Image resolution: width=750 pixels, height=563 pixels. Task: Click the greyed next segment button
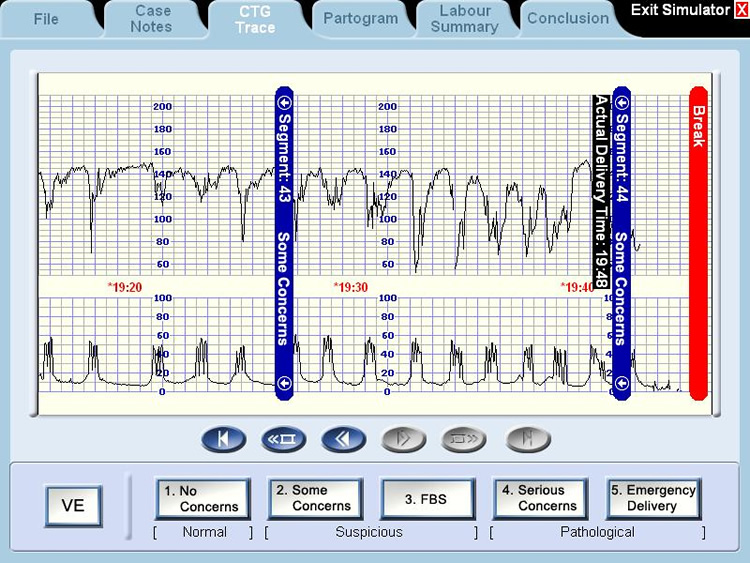point(464,439)
